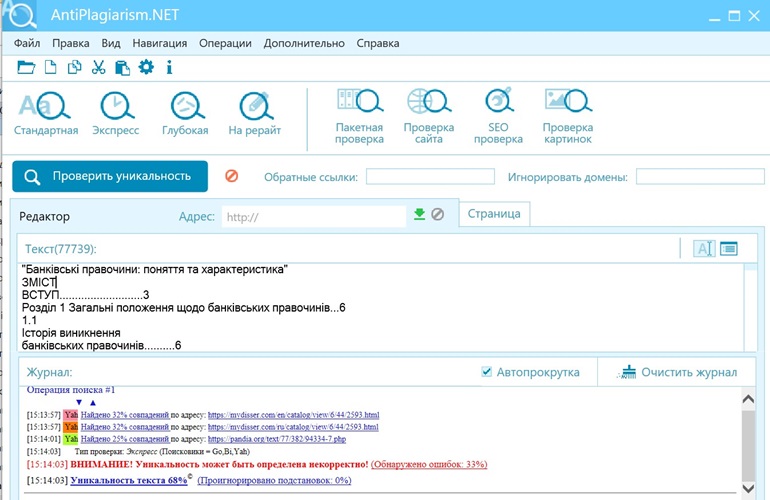Viewport: 770px width, 500px height.
Task: Open the Операции menu
Action: 225,43
